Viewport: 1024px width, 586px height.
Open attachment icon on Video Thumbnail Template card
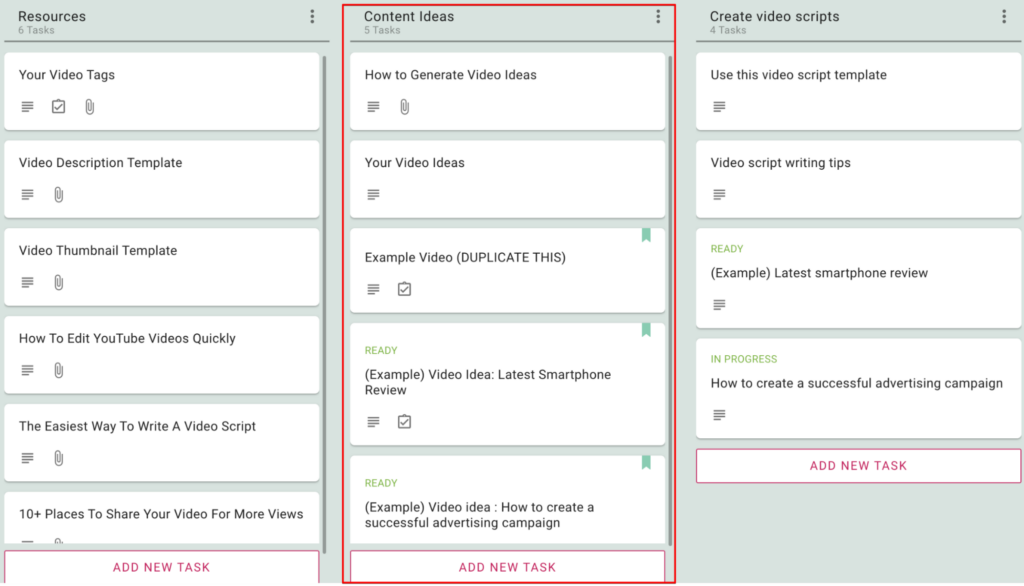pos(59,282)
